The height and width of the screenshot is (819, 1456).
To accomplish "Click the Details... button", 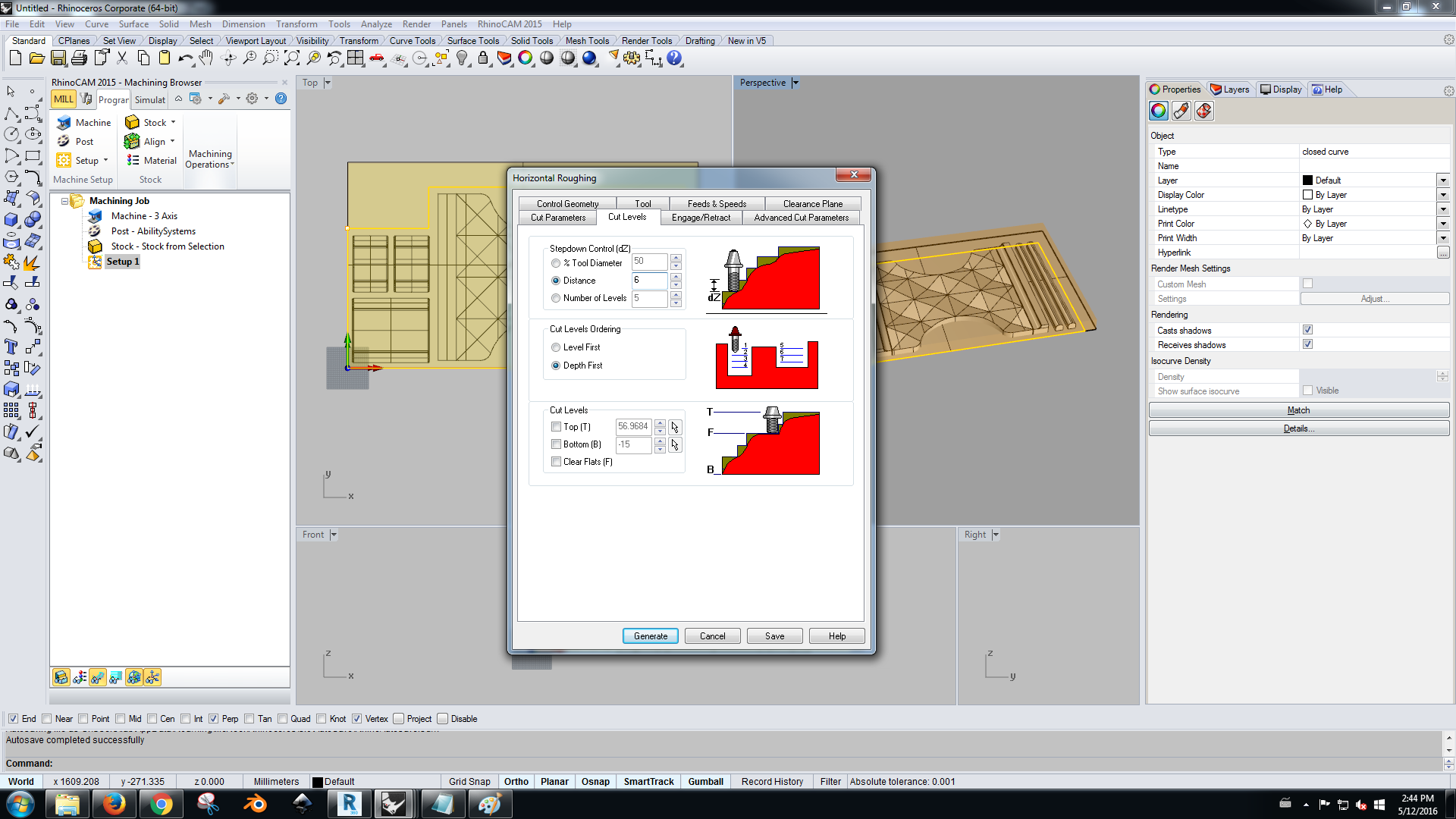I will point(1299,428).
